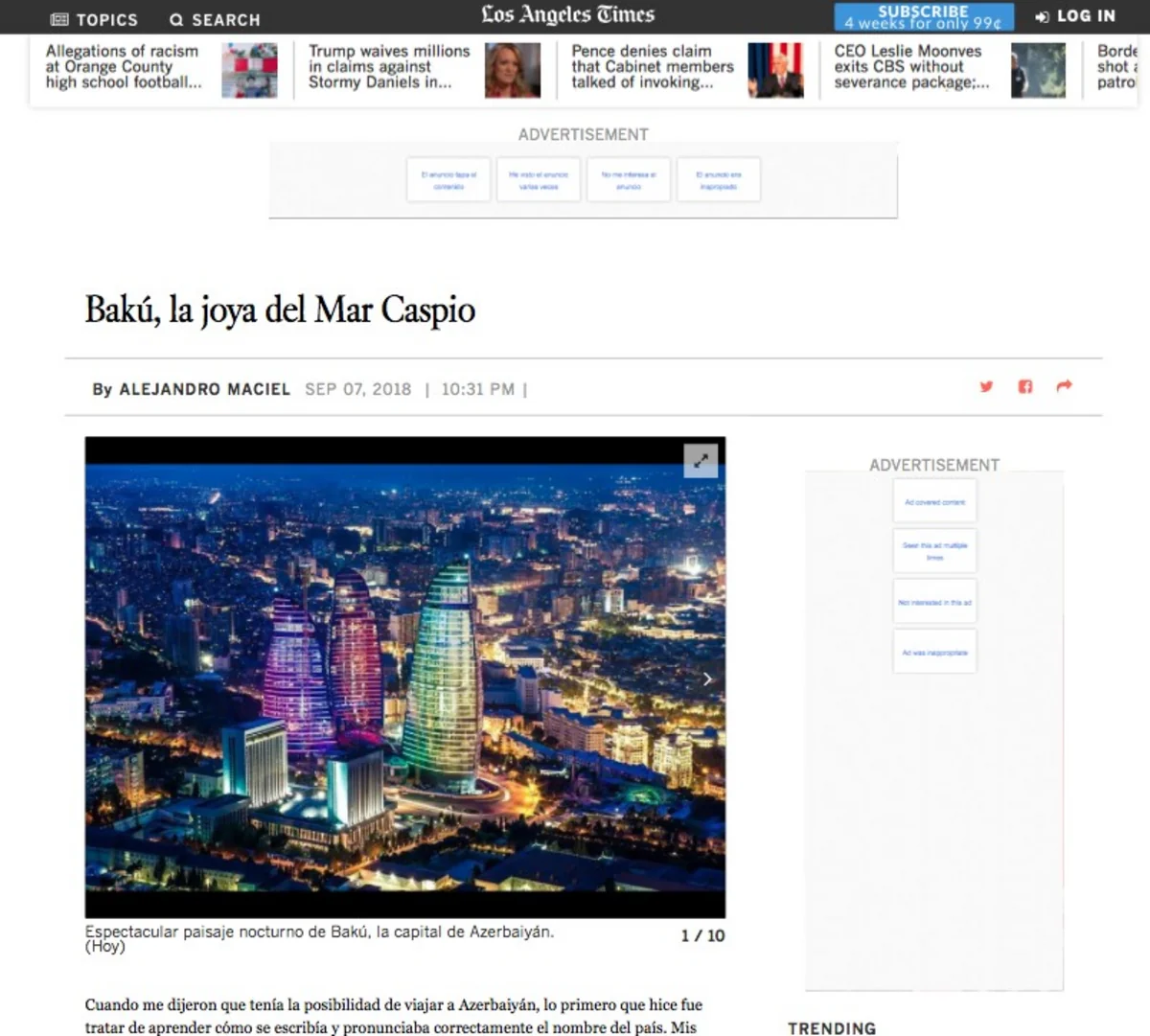Viewport: 1150px width, 1036px height.
Task: Click 'Ad covered content' feedback option
Action: click(934, 499)
